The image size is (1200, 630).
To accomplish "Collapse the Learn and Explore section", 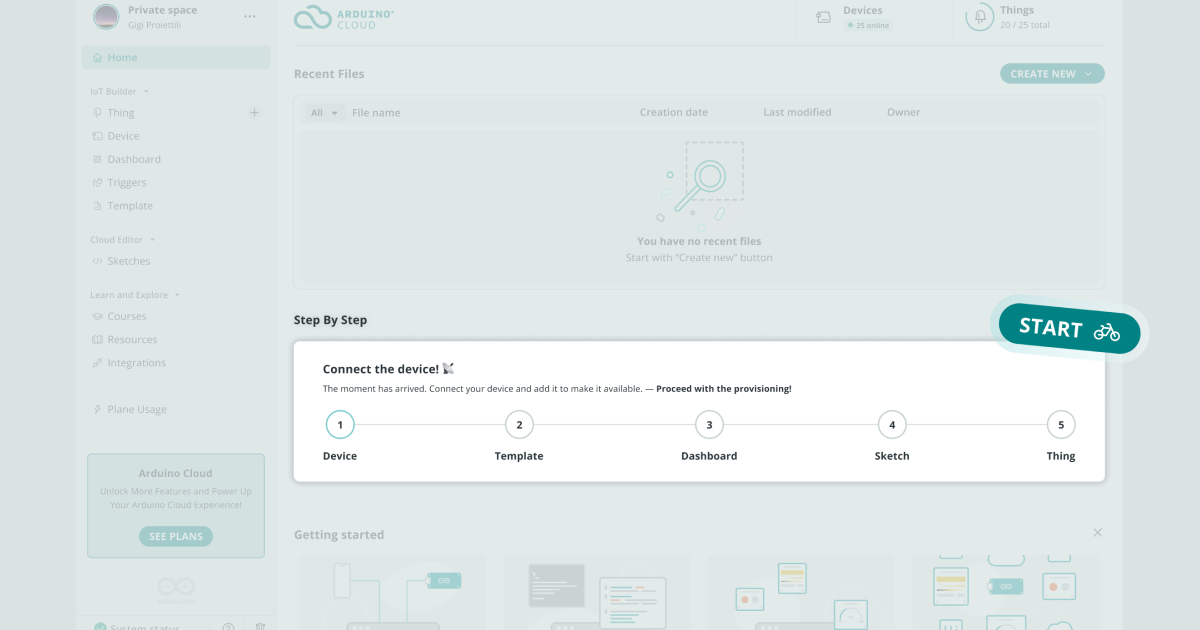I will [x=177, y=295].
